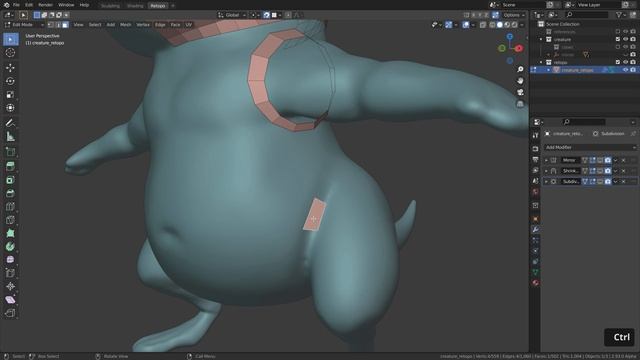Toggle the retopo collection exclude checkbox
Screen dimensions: 640x360
618,62
